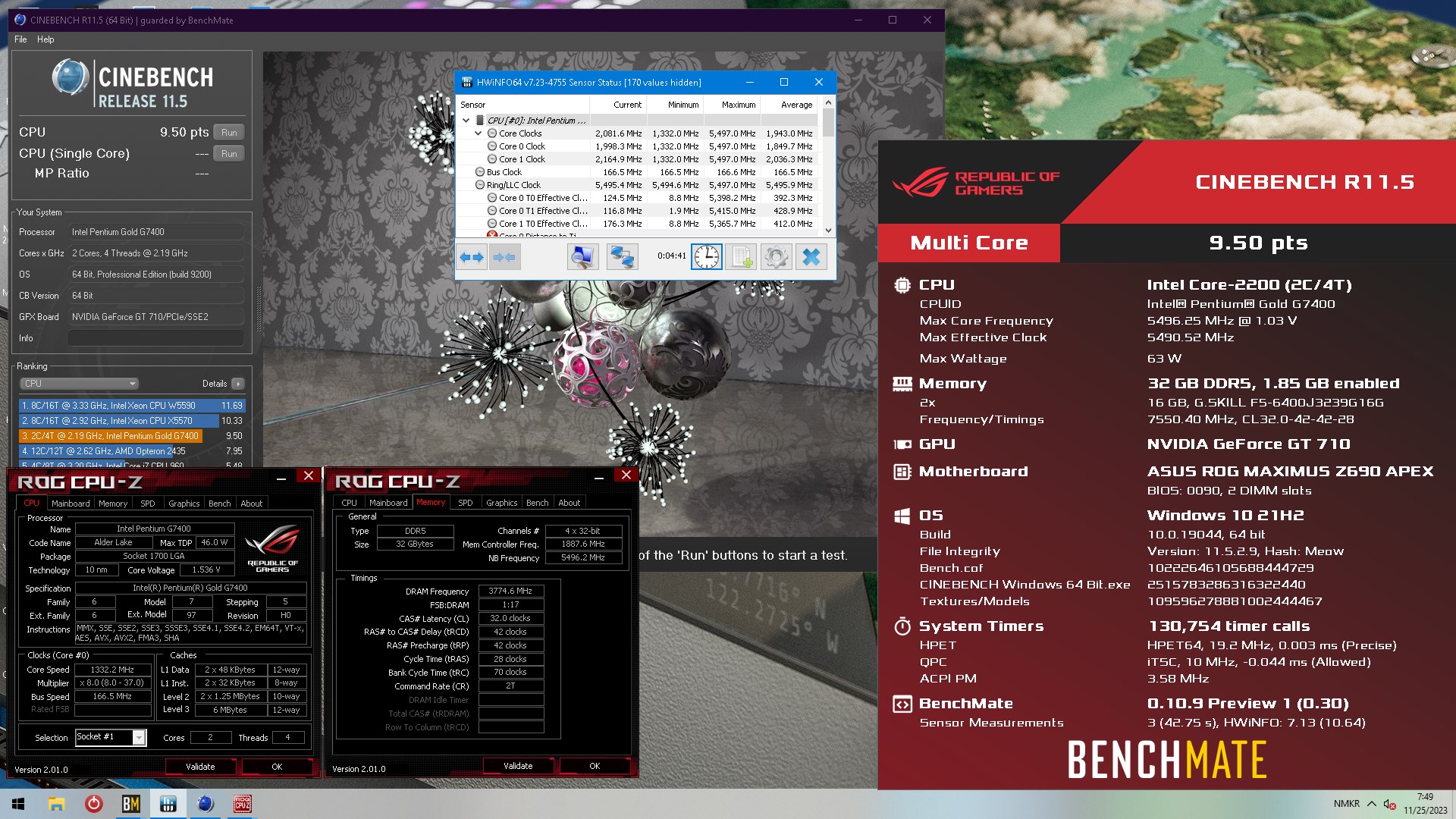The height and width of the screenshot is (819, 1456).
Task: Click 9.50 pts Multi Core score in BenchMate
Action: [x=1258, y=243]
